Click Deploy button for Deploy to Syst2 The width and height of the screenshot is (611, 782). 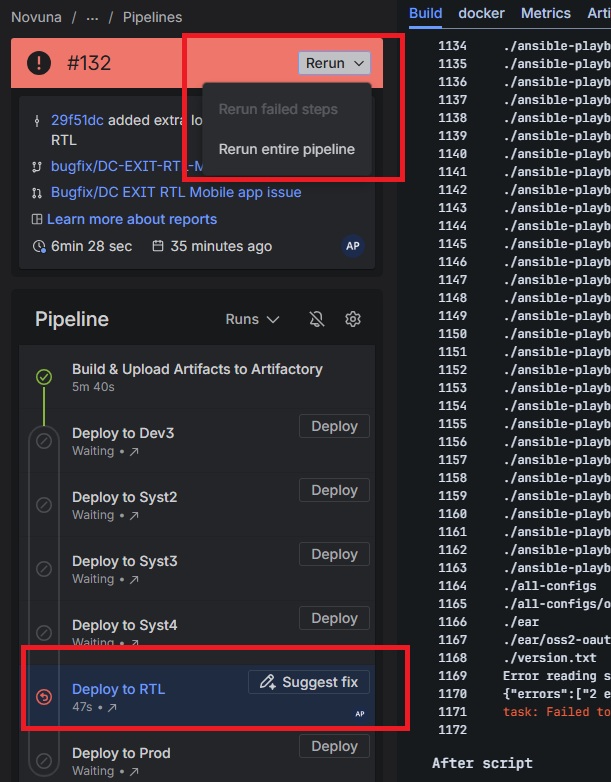pyautogui.click(x=334, y=490)
